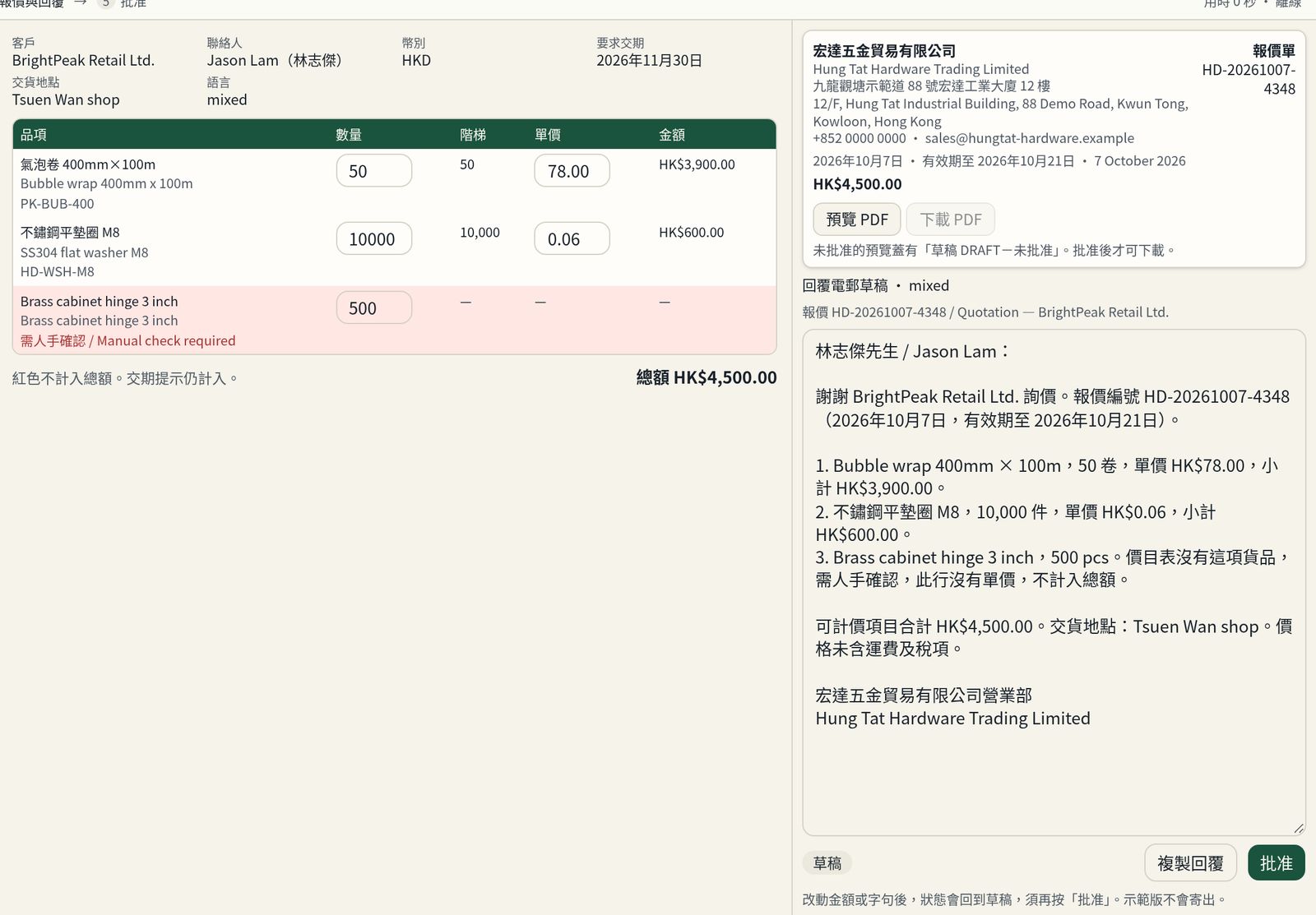Viewport: 1316px width, 915px height.
Task: Select the 品項 column header
Action: click(34, 135)
